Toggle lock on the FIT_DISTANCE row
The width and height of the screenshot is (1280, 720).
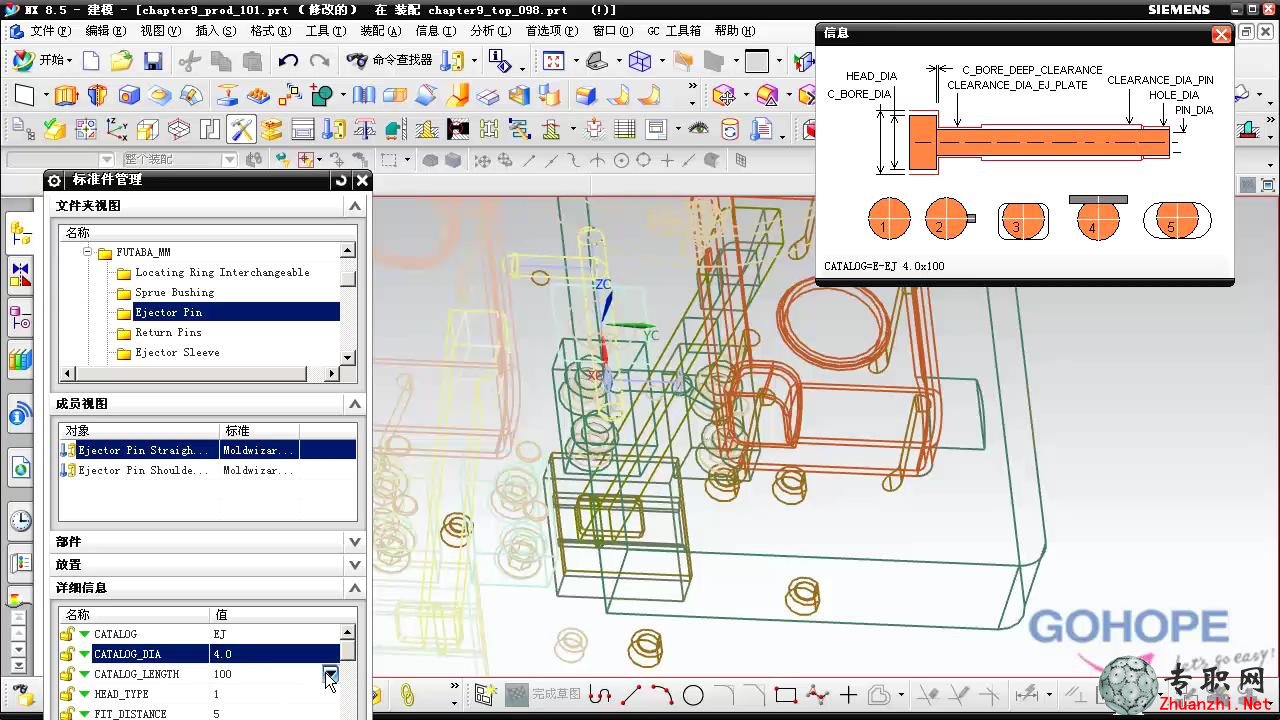tap(67, 714)
